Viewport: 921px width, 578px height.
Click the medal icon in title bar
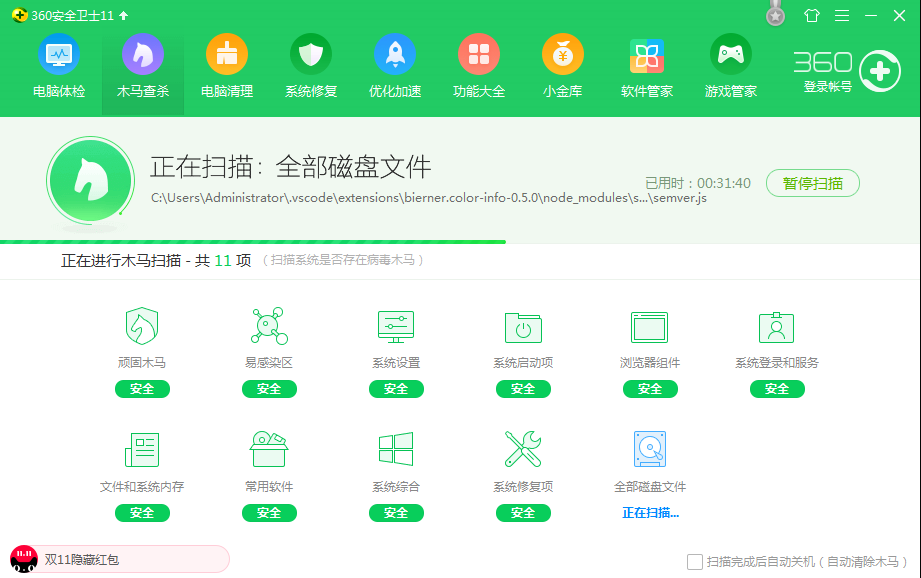[x=775, y=14]
